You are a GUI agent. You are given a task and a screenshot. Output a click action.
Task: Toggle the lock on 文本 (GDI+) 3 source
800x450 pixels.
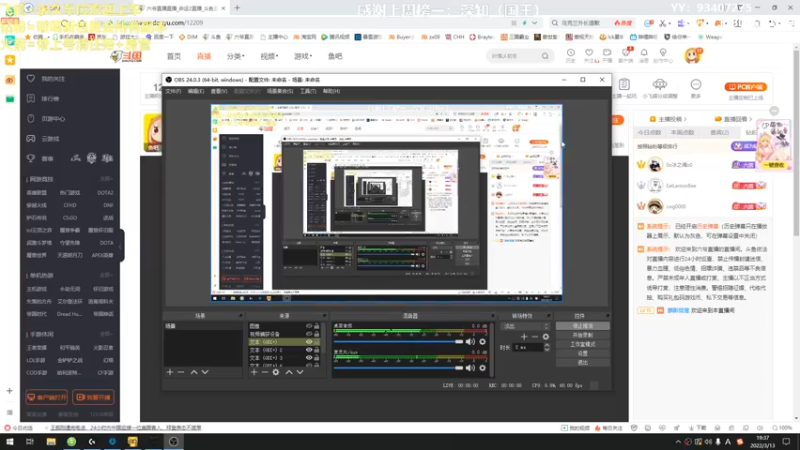click(316, 358)
